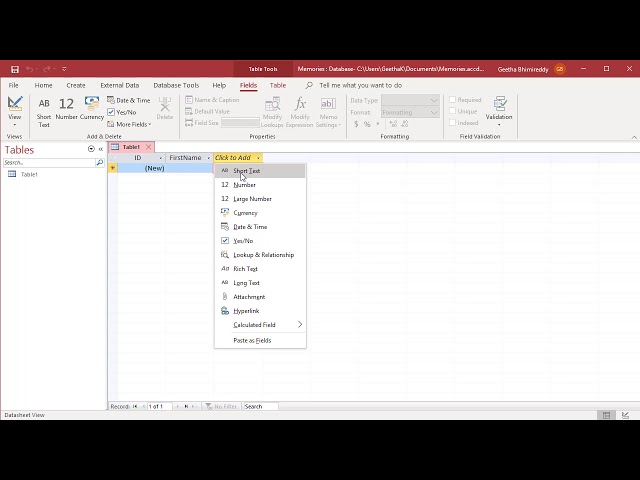Click the Decrease Decimals icon

pyautogui.click(x=405, y=124)
